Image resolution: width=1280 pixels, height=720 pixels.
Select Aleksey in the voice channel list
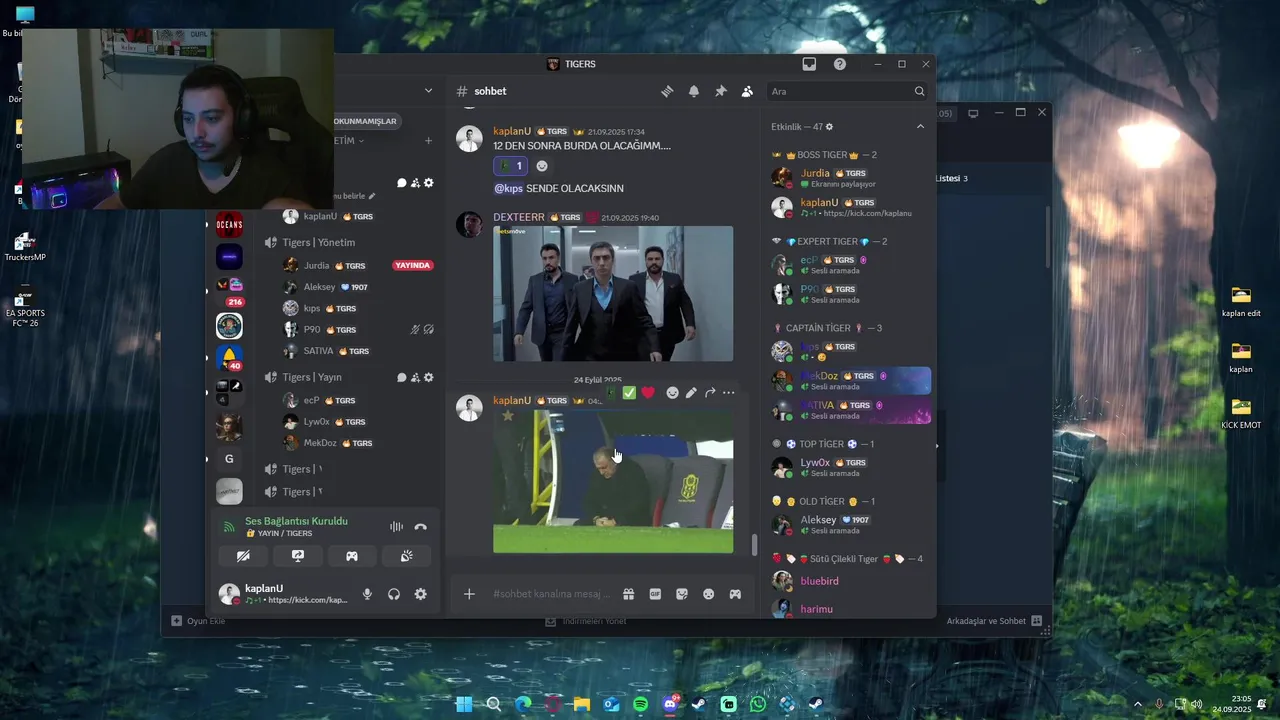[319, 287]
